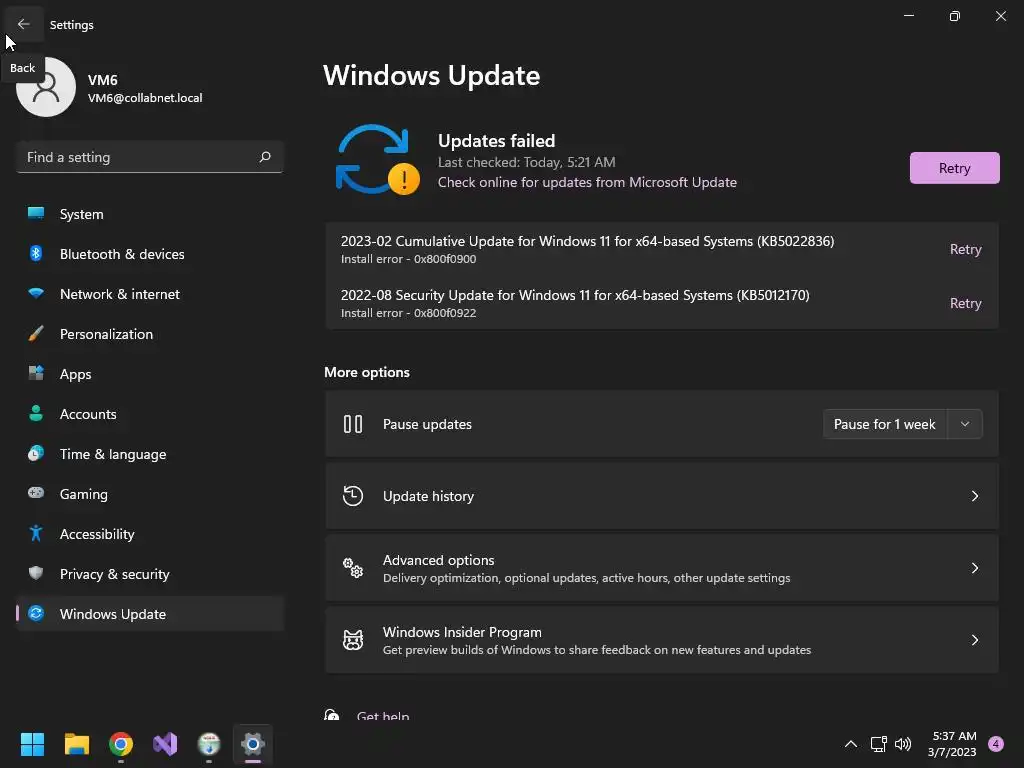
Task: Open Personalization settings
Action: pyautogui.click(x=150, y=334)
